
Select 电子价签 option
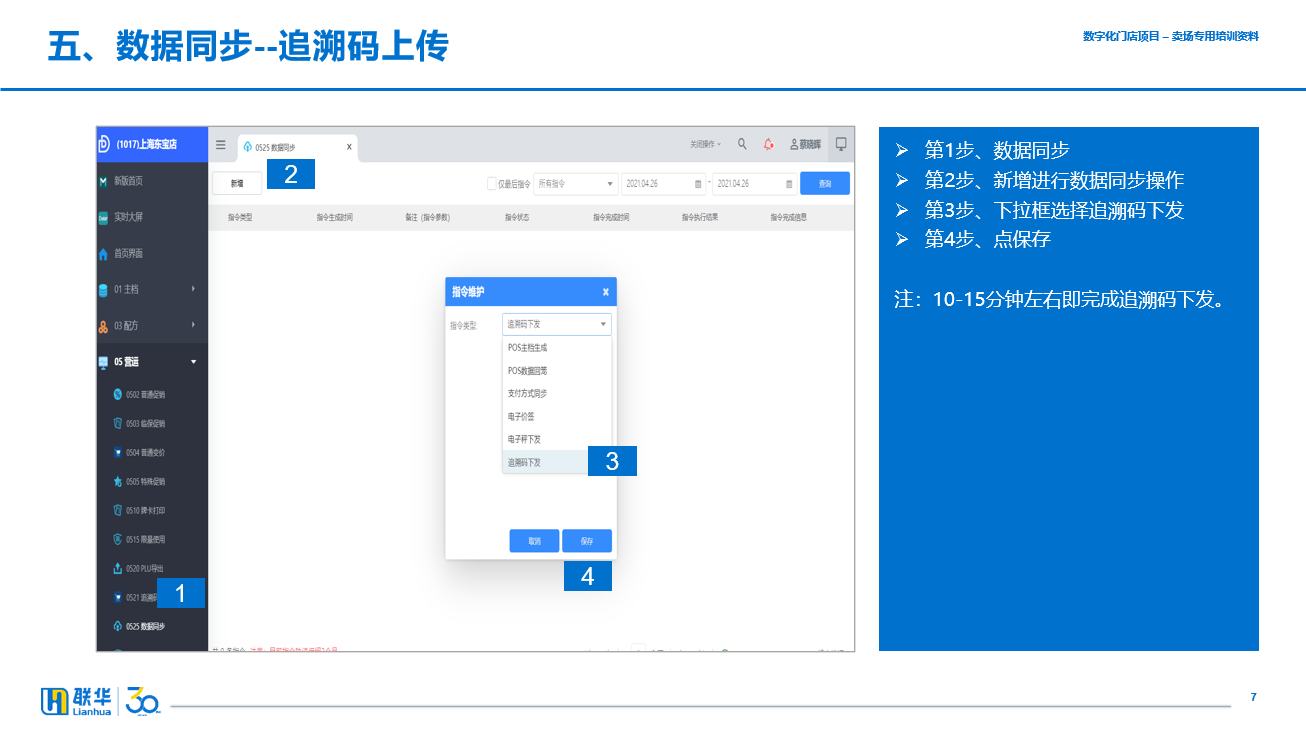pos(557,416)
